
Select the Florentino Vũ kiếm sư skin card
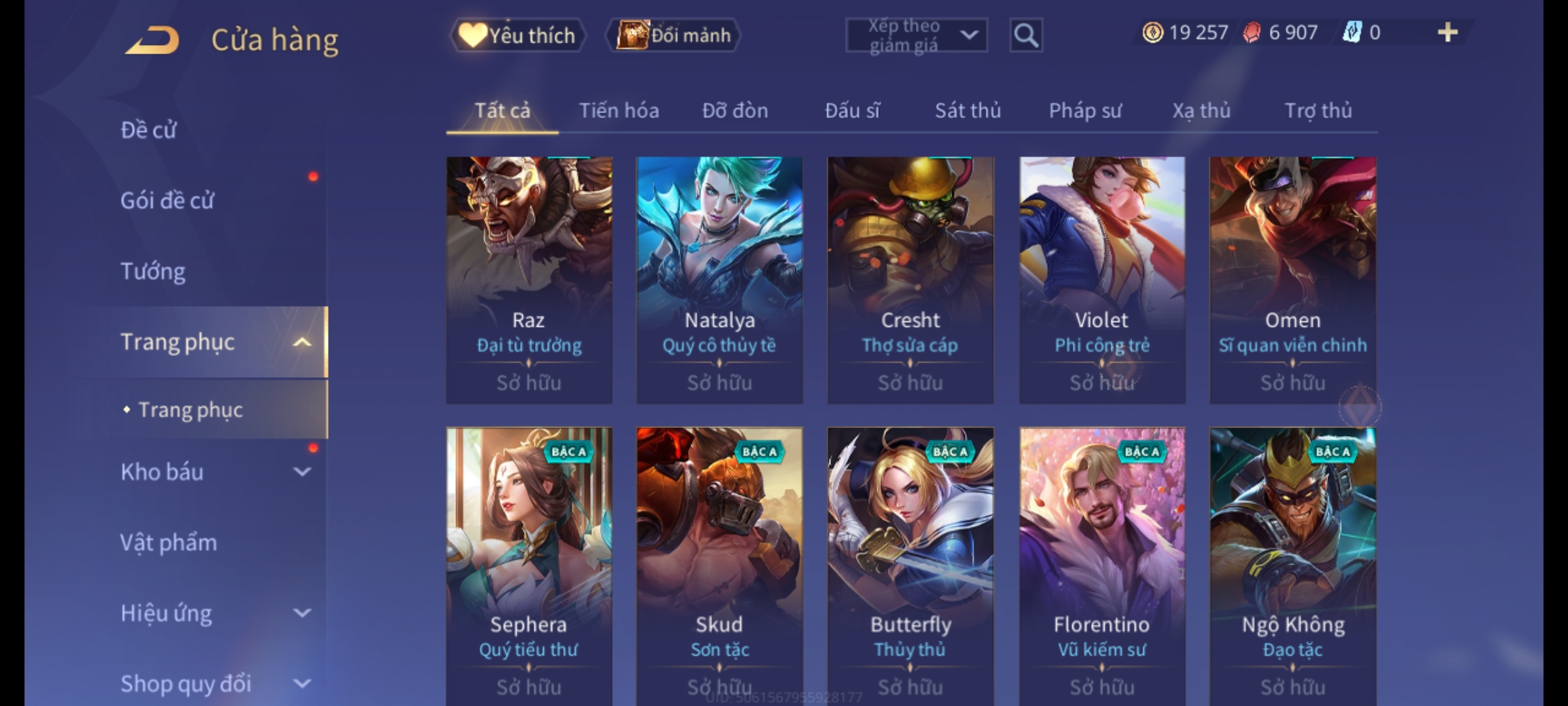(1102, 566)
